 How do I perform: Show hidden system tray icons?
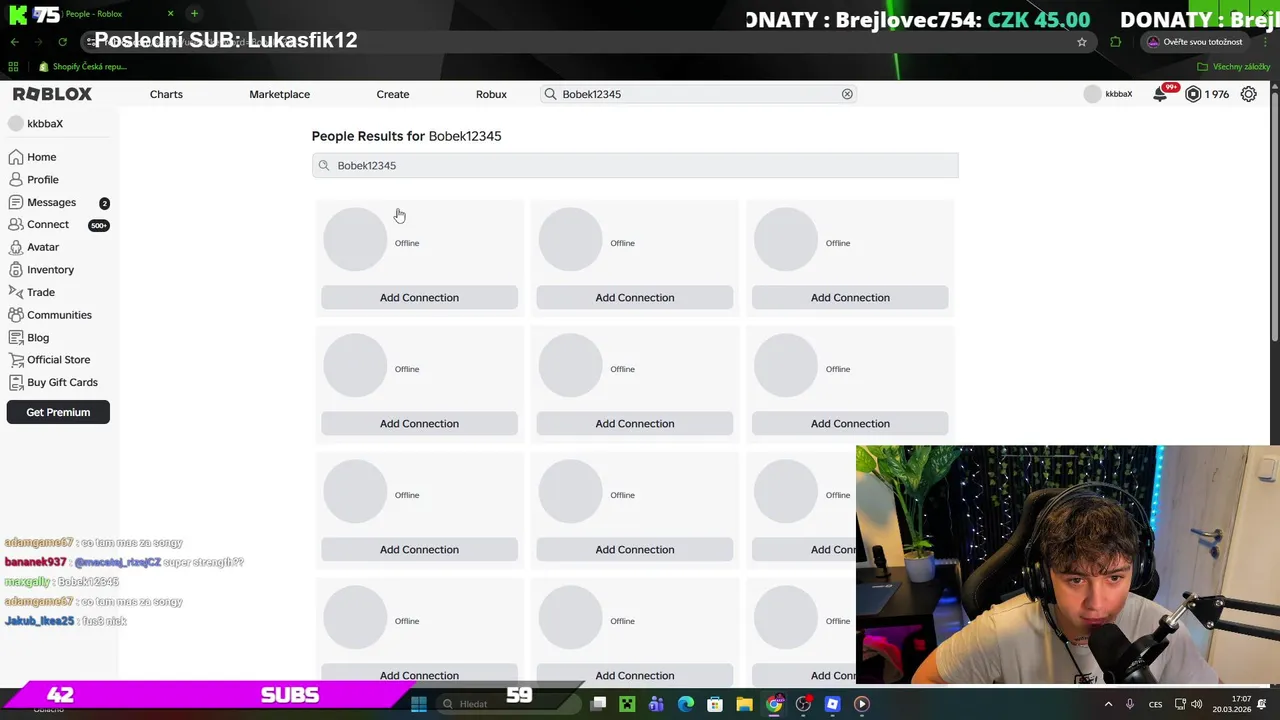(x=1108, y=704)
